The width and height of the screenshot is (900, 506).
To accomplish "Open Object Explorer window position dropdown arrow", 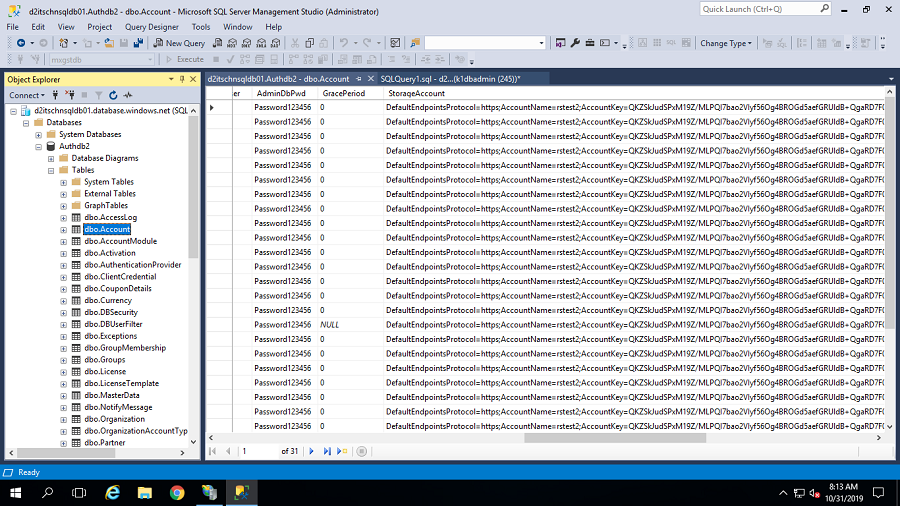I will coord(171,79).
